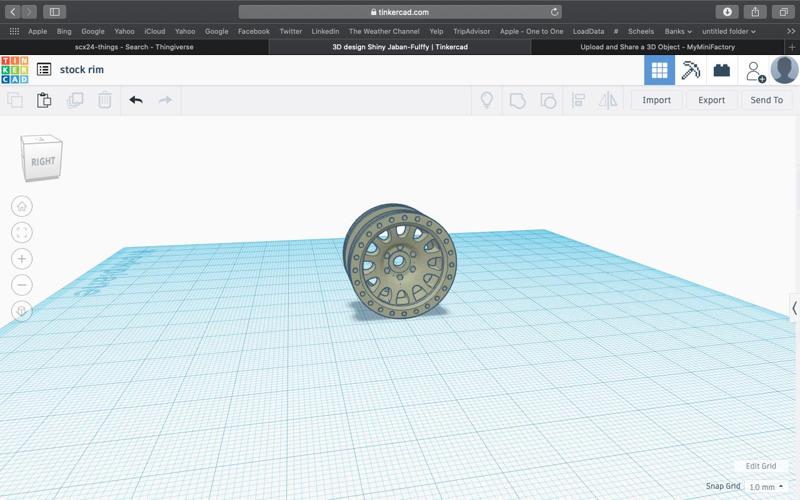800x500 pixels.
Task: Zoom in with the plus button
Action: pyautogui.click(x=22, y=259)
